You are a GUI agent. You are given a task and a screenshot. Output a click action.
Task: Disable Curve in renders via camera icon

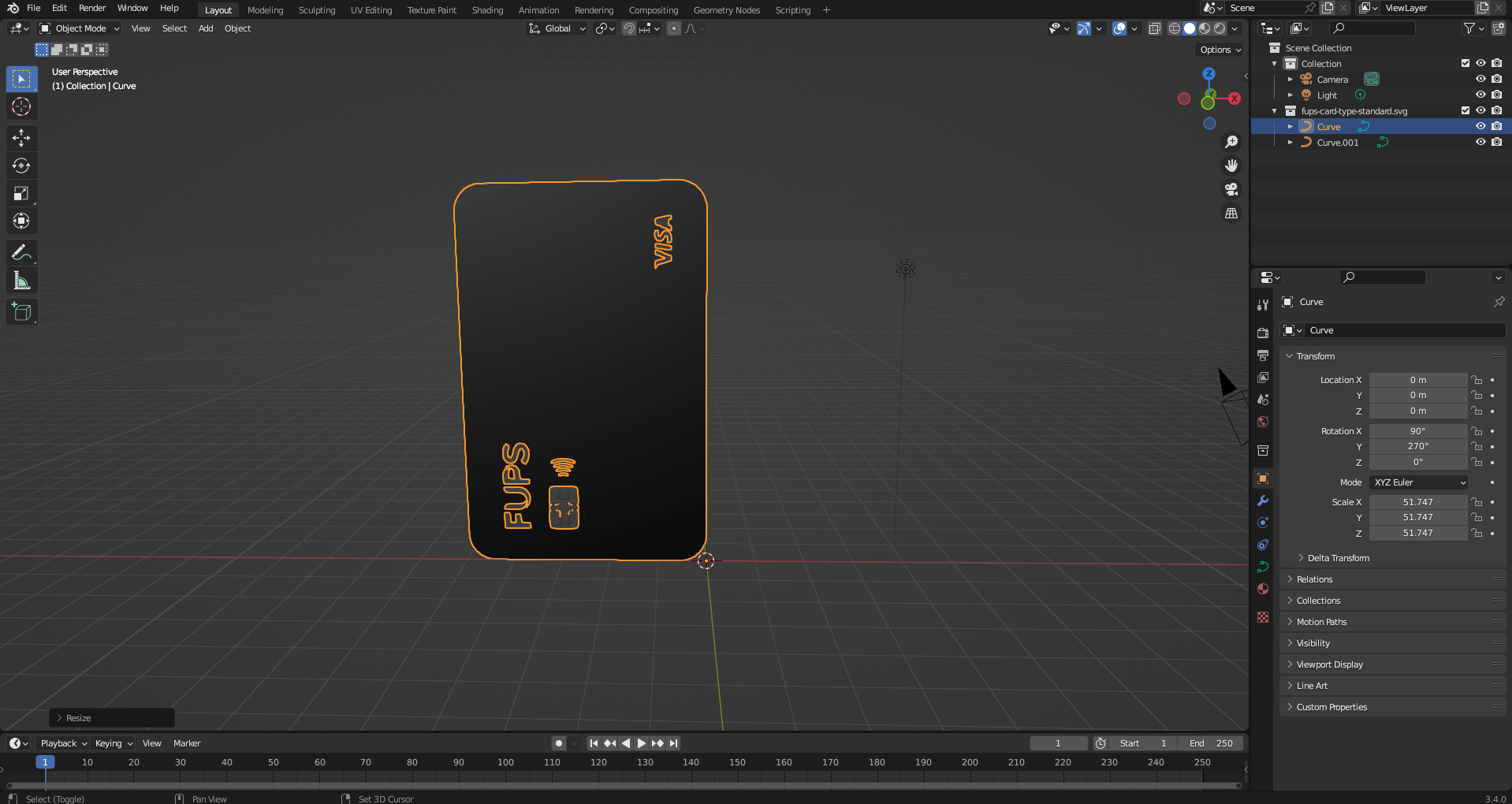1496,126
